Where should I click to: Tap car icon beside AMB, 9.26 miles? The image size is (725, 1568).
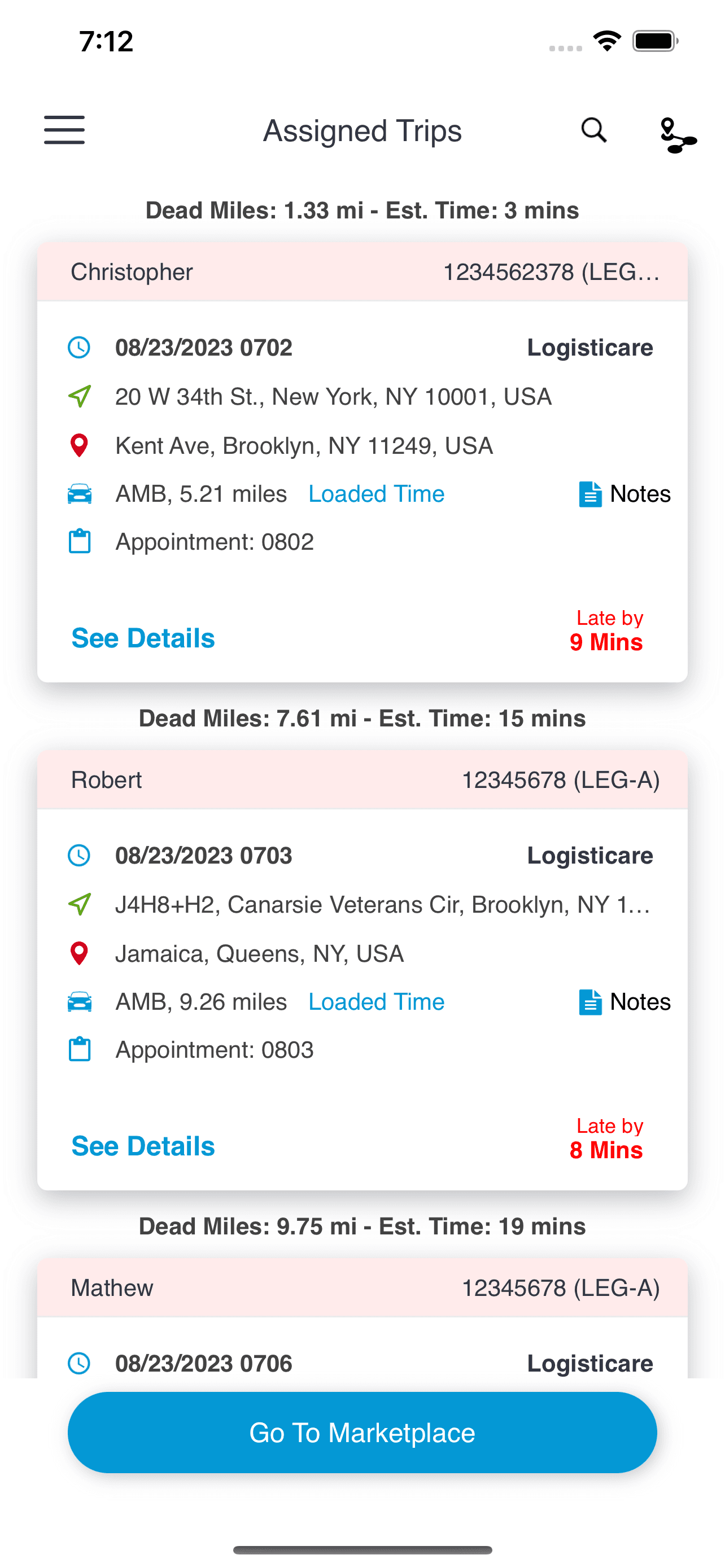point(80,1002)
